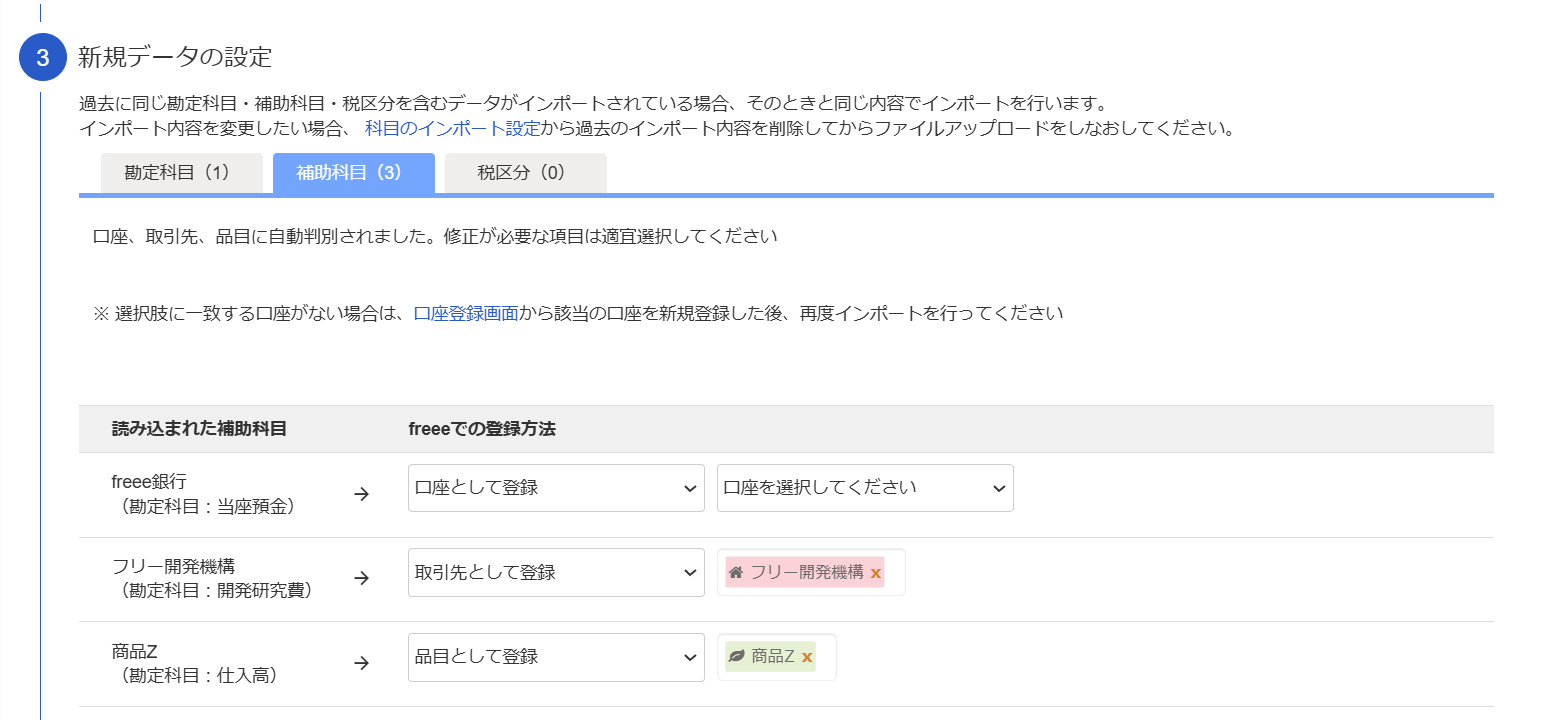Open the 口座を選択してください dropdown
The width and height of the screenshot is (1556, 720).
point(865,488)
